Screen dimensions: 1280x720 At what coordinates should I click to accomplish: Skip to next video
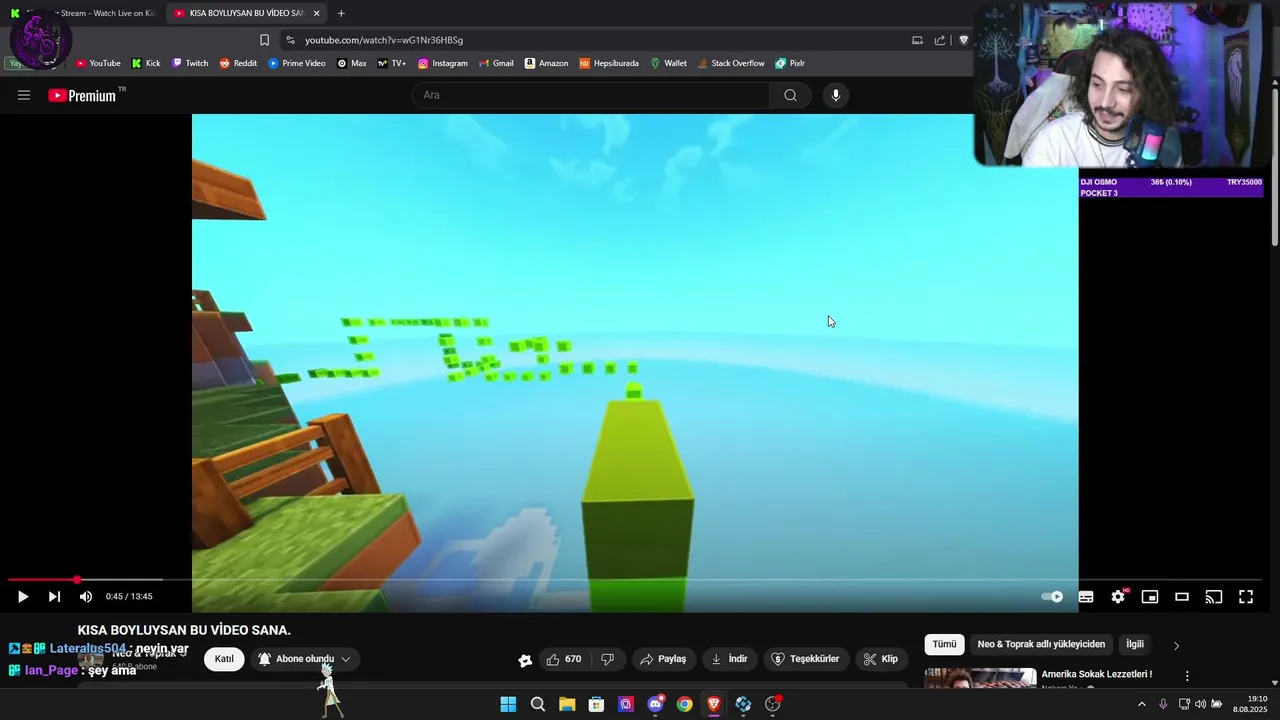point(54,597)
